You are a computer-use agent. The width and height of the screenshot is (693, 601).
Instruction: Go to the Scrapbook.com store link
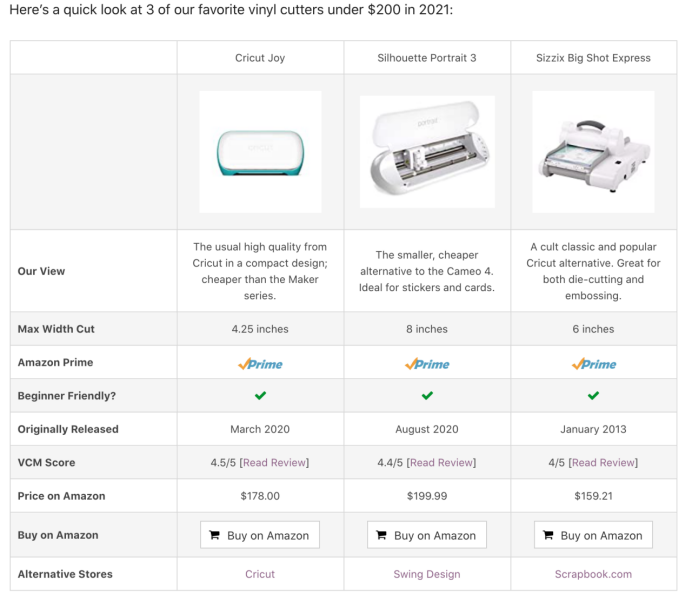click(593, 574)
